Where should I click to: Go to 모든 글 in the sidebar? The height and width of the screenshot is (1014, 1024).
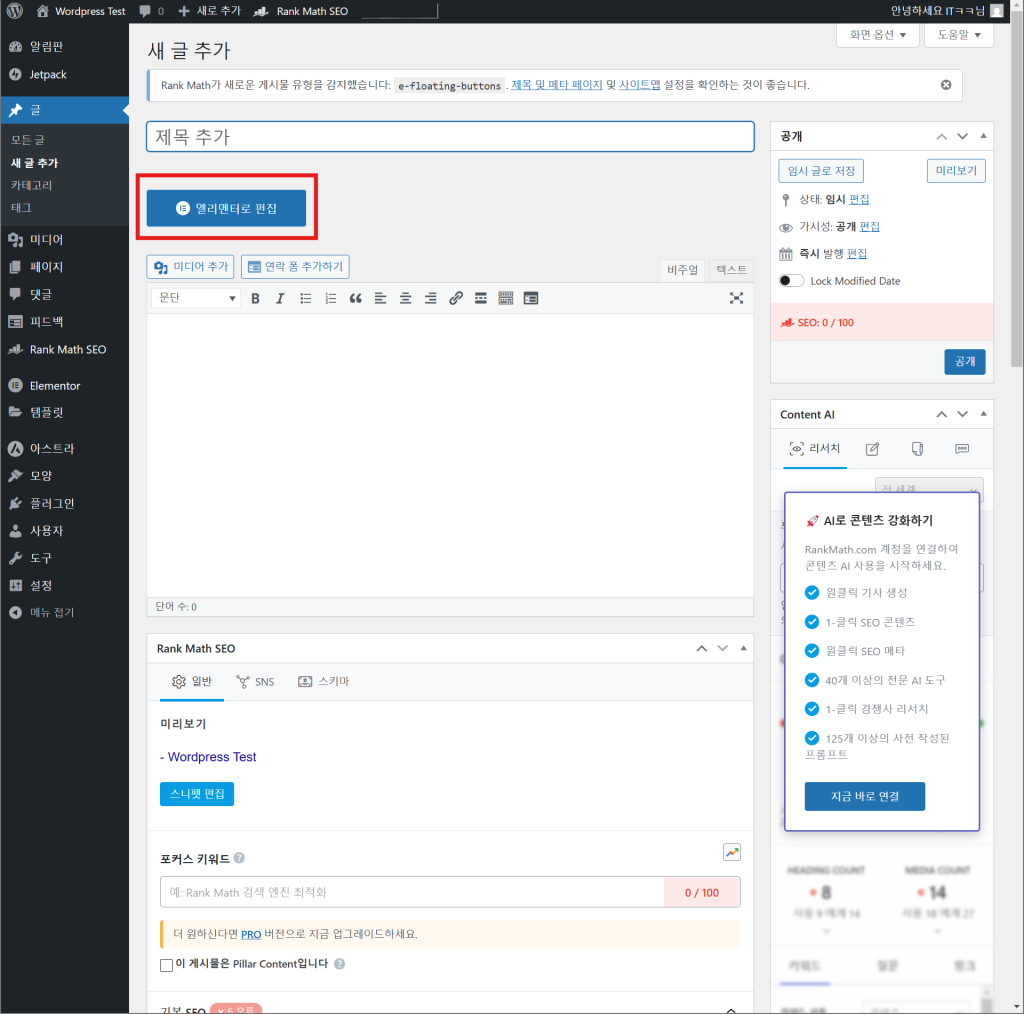point(28,140)
